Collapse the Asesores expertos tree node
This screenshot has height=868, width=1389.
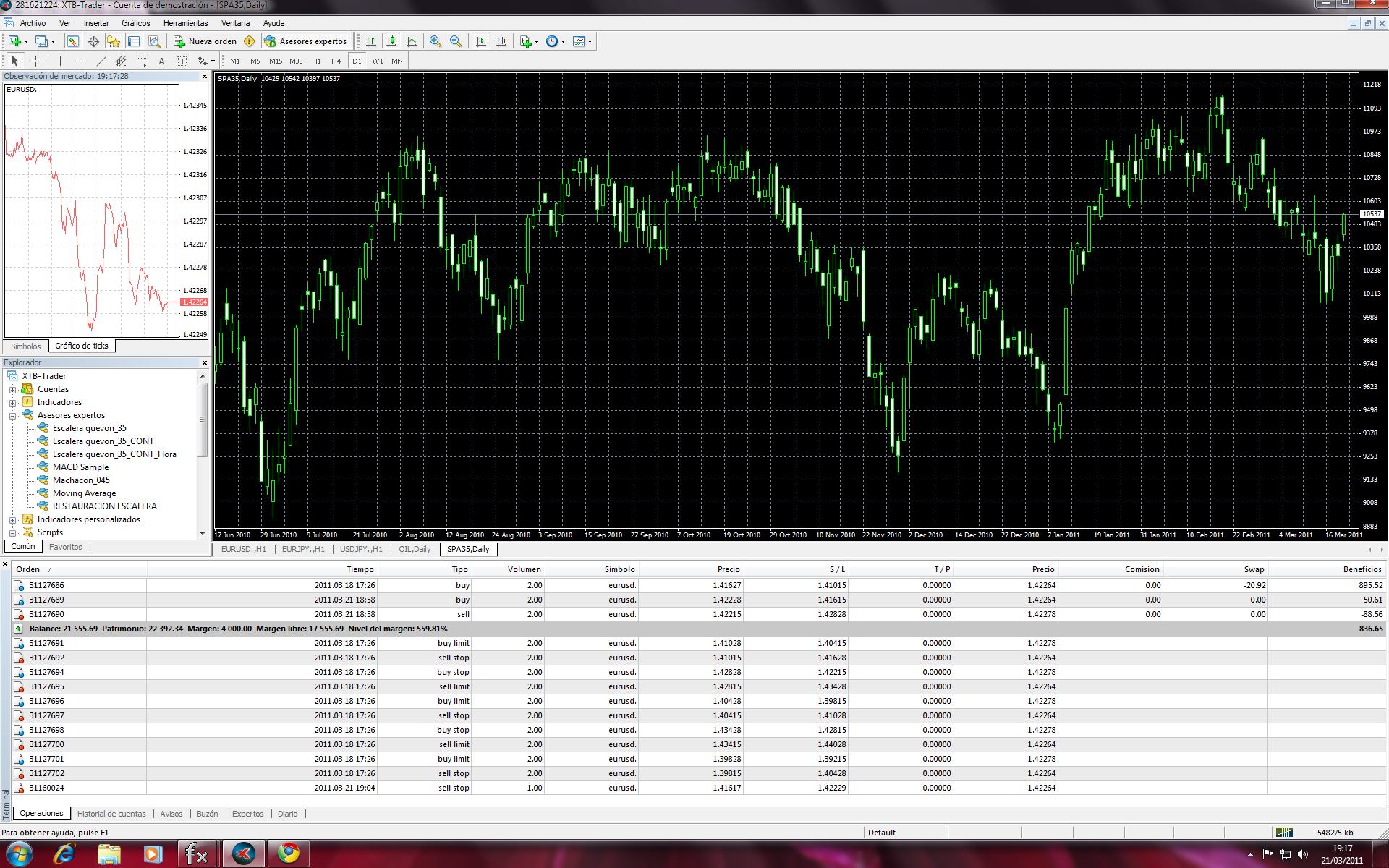point(12,416)
